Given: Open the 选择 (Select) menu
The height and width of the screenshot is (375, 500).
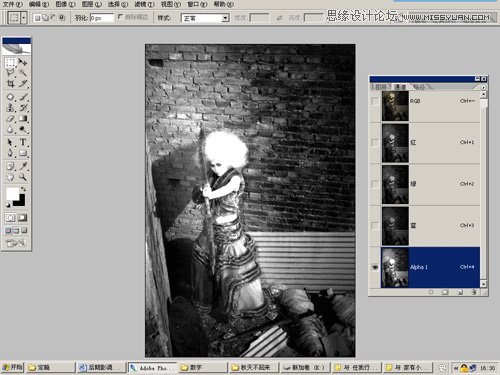Looking at the screenshot, I should click(x=118, y=4).
